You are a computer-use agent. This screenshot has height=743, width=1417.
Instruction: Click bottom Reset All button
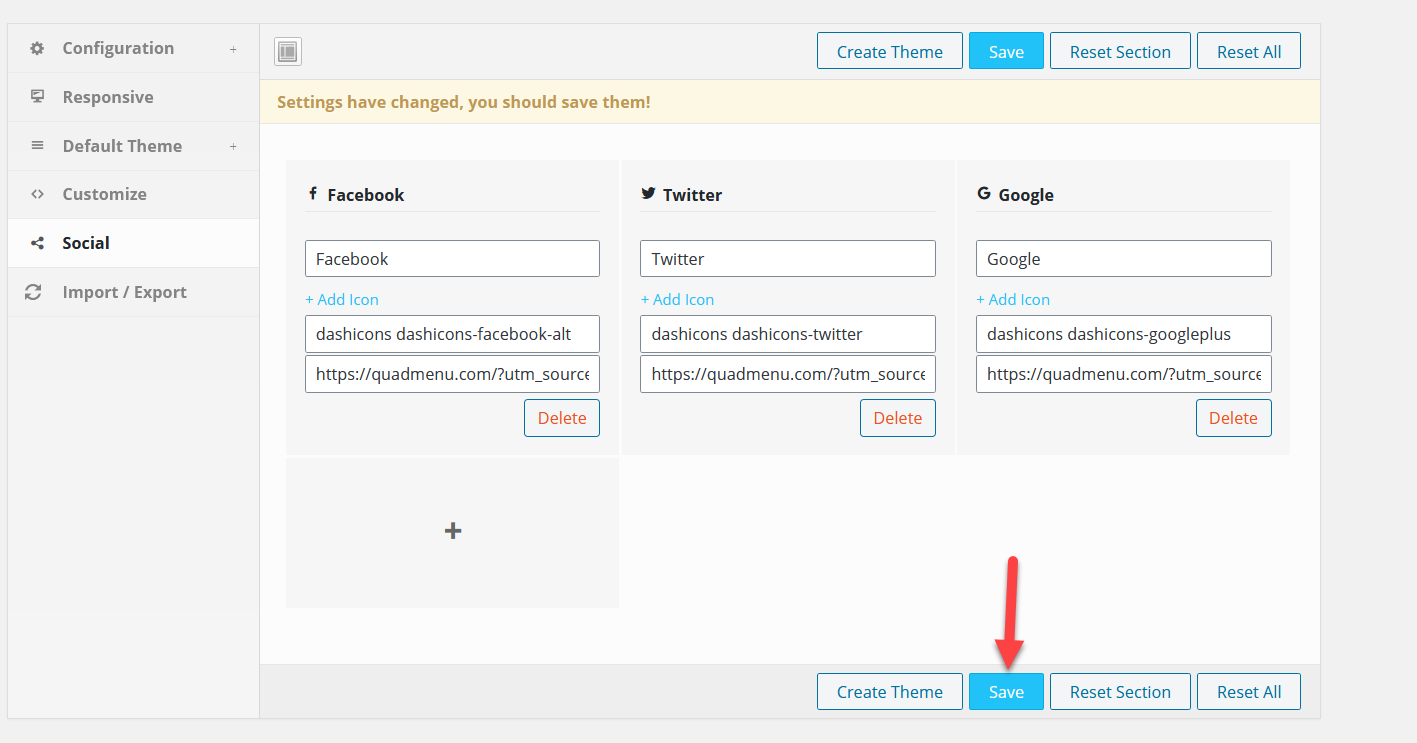click(1249, 691)
